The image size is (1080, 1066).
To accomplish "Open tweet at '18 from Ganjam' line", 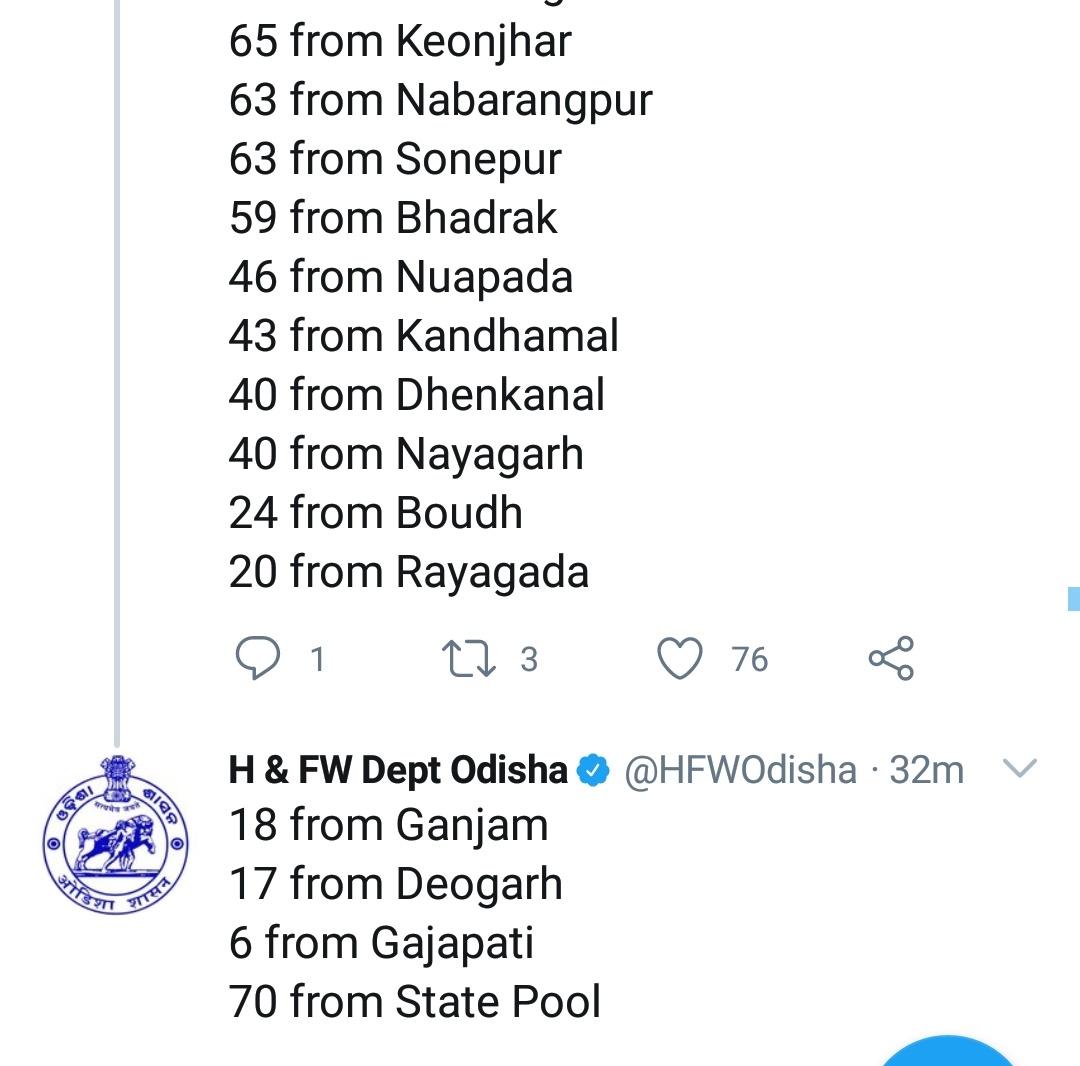I will coord(389,826).
